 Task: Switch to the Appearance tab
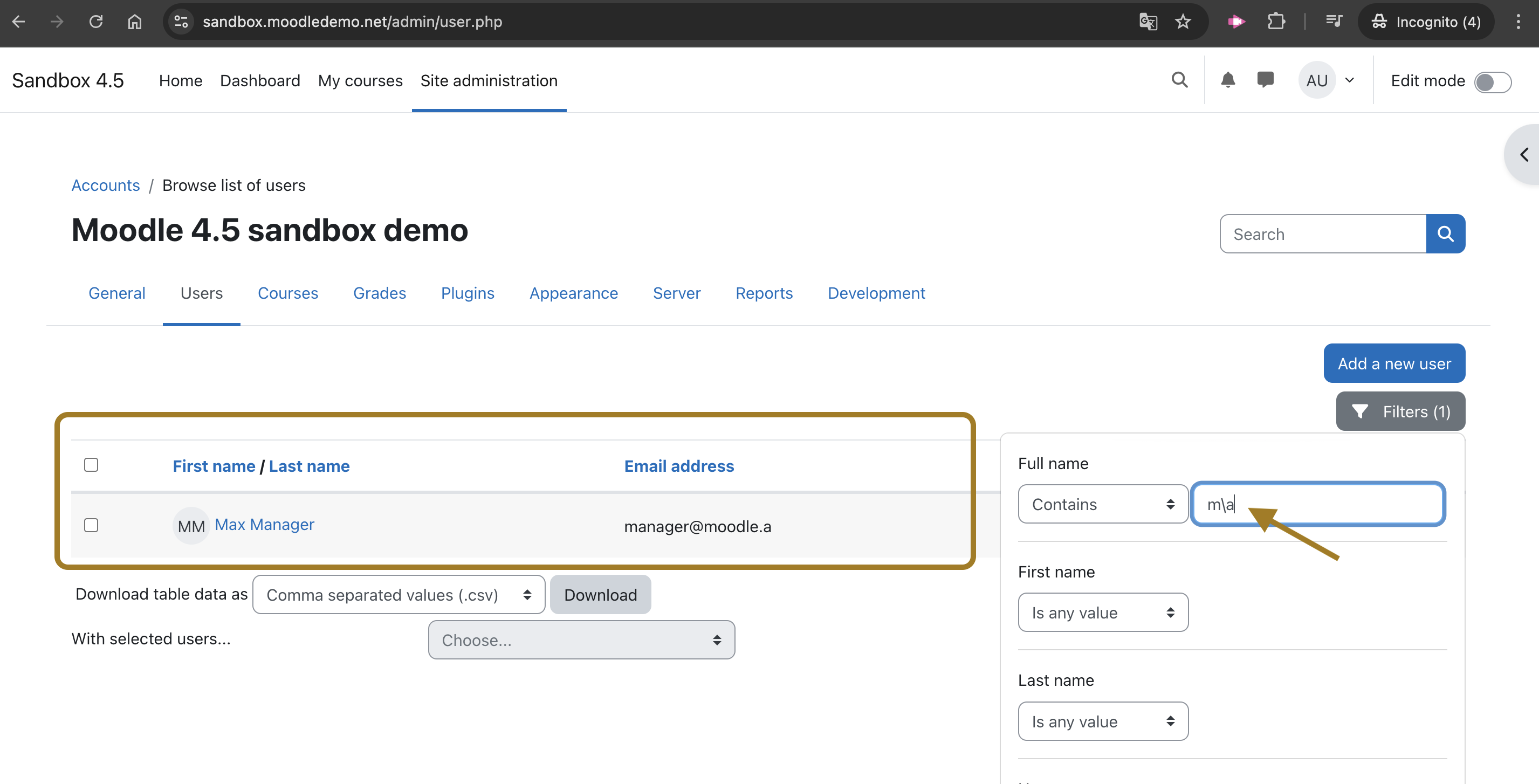(x=574, y=293)
